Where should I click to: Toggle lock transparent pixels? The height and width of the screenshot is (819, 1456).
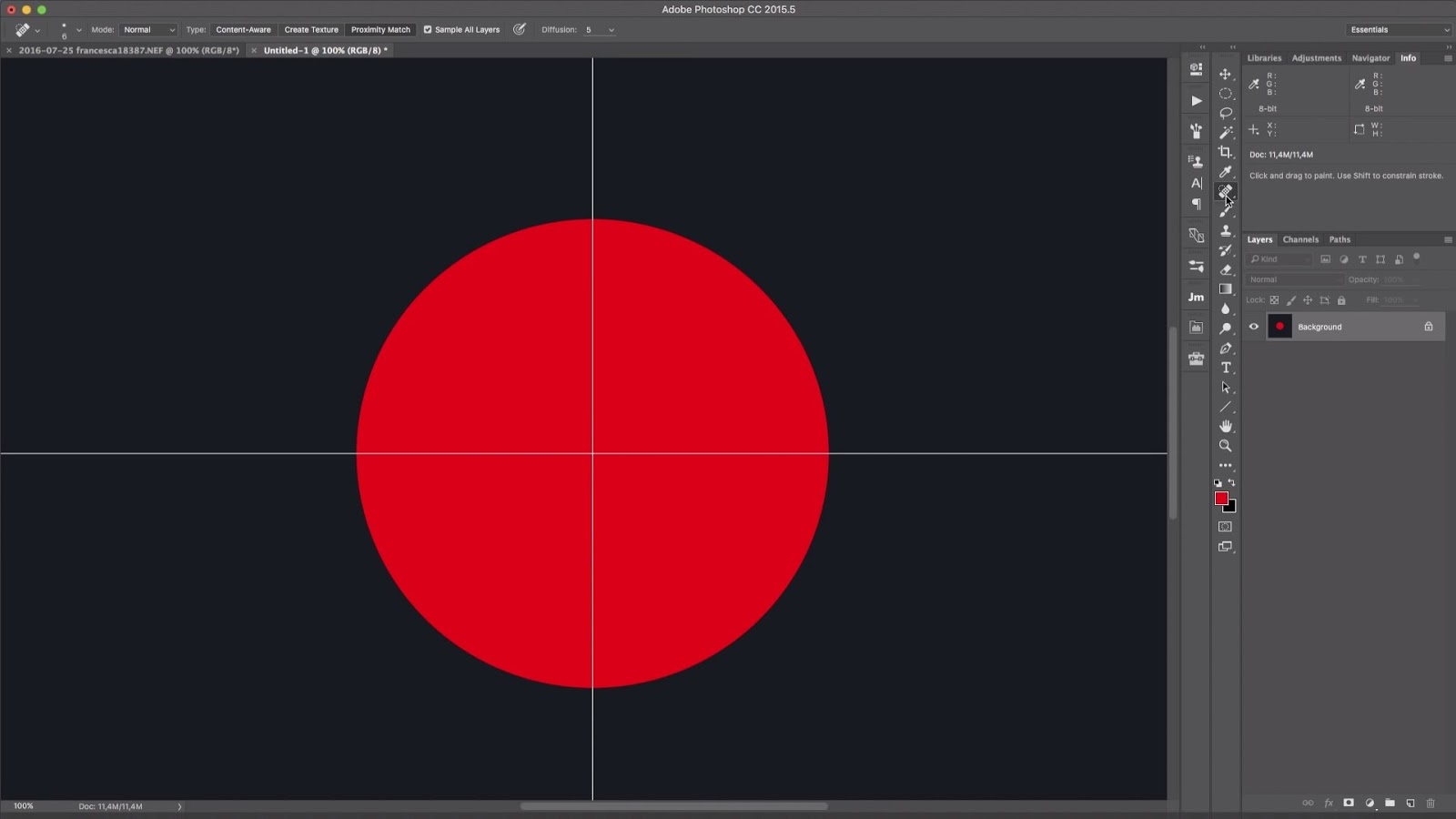coord(1274,300)
